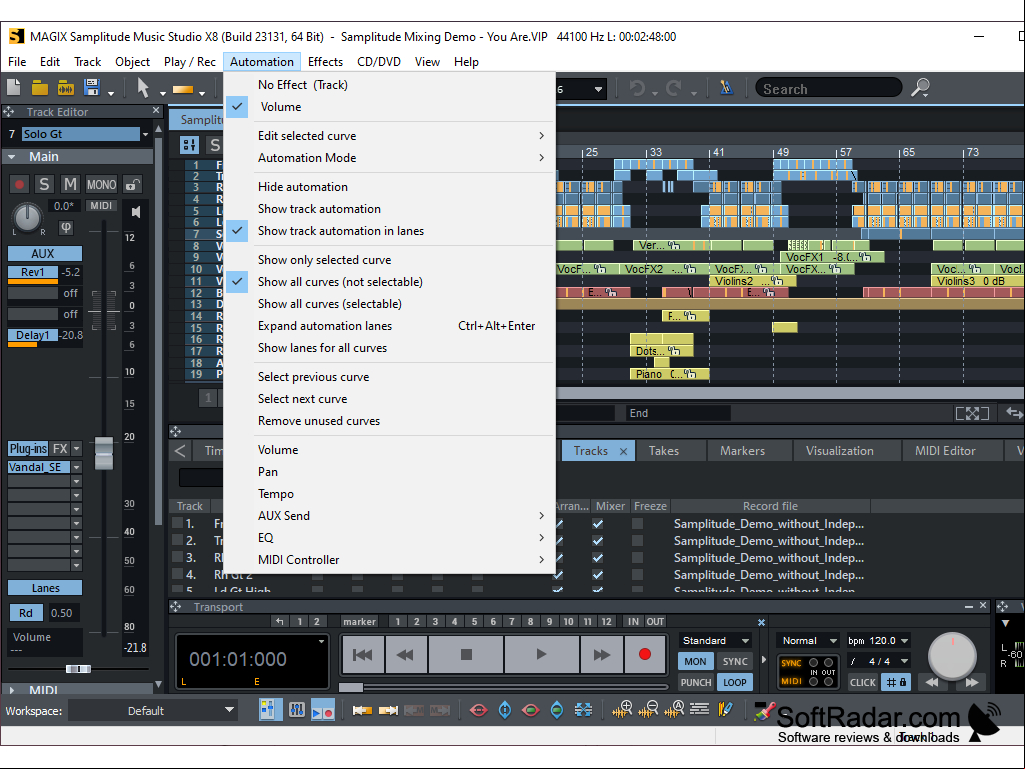The width and height of the screenshot is (1025, 769).
Task: Click the transport position scrollbar thumb under the play buttons
Action: 351,687
